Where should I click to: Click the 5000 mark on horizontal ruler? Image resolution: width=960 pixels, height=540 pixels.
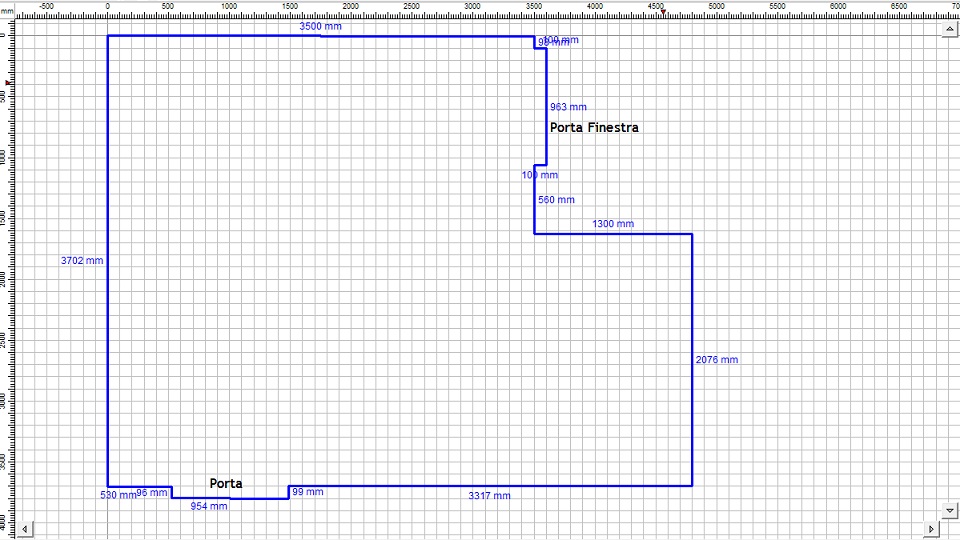tap(716, 7)
